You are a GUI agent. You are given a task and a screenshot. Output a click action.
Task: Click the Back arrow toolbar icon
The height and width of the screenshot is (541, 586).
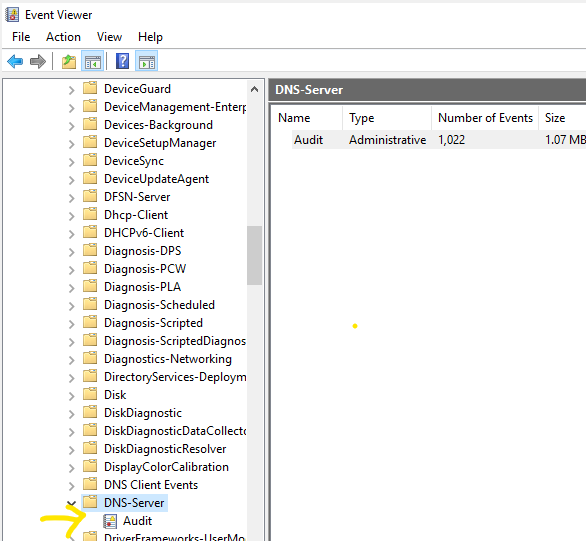click(x=15, y=61)
